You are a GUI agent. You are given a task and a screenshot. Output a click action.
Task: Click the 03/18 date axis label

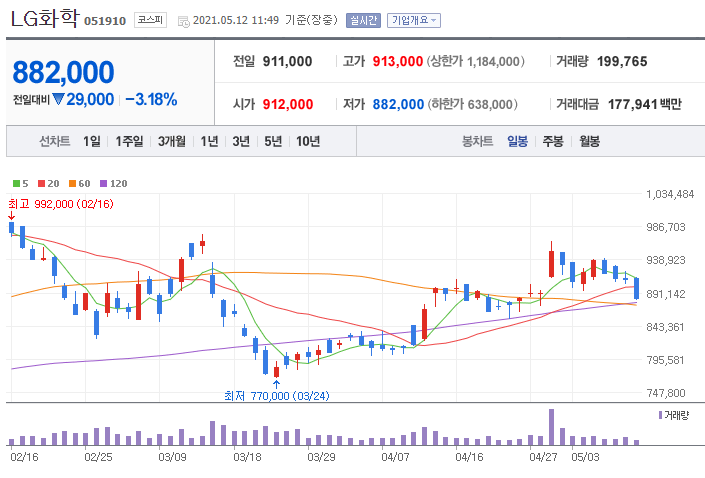tap(247, 457)
